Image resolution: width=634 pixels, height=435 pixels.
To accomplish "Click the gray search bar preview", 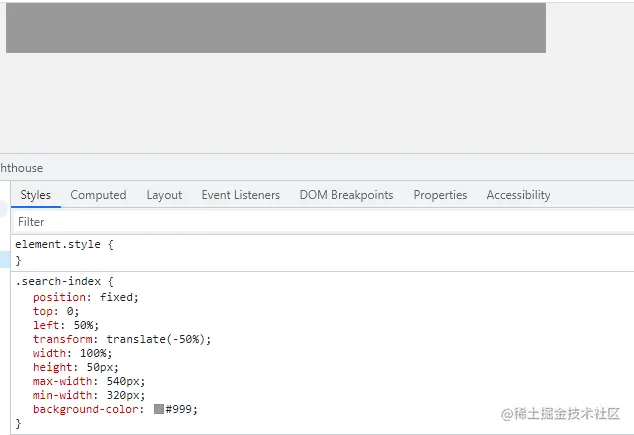I will pos(276,28).
